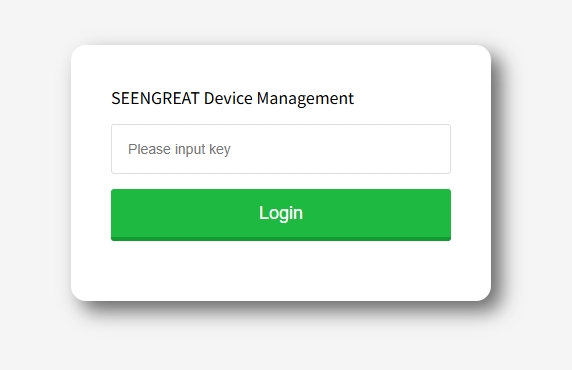Viewport: 572px width, 370px height.
Task: Place cursor in the key entry box
Action: coord(281,149)
